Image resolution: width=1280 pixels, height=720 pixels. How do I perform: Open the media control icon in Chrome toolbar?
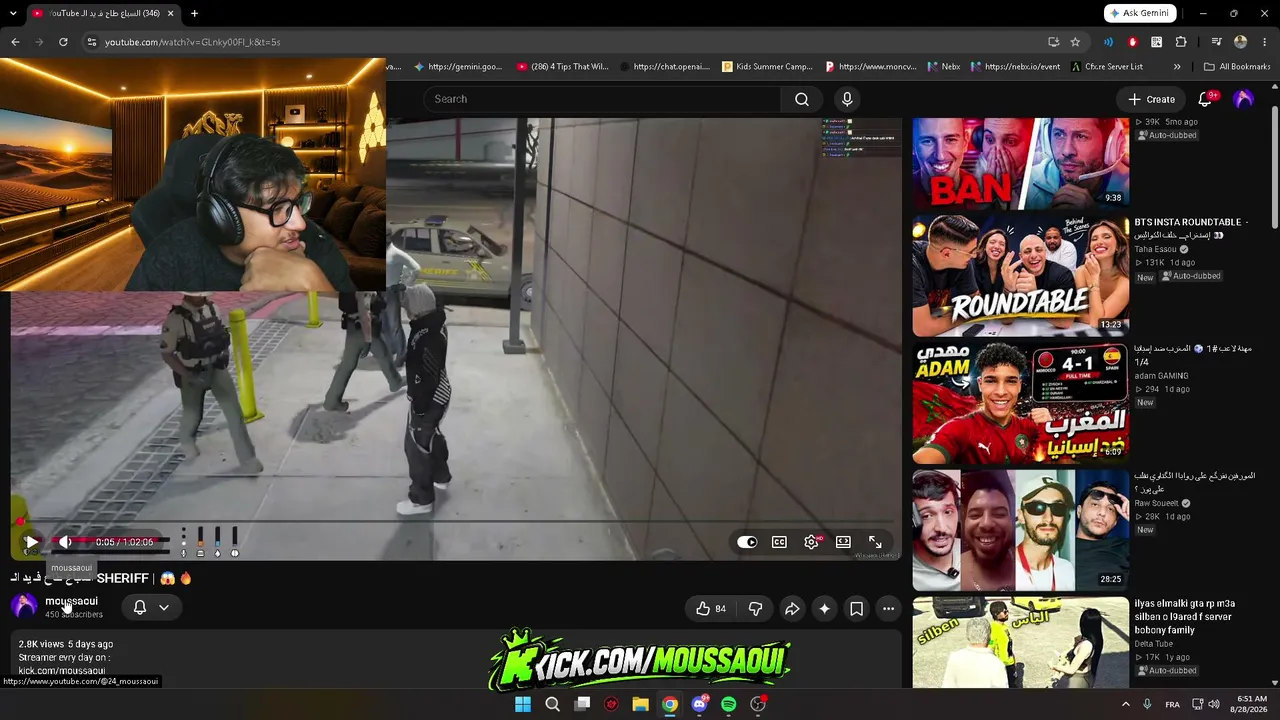pyautogui.click(x=1216, y=42)
